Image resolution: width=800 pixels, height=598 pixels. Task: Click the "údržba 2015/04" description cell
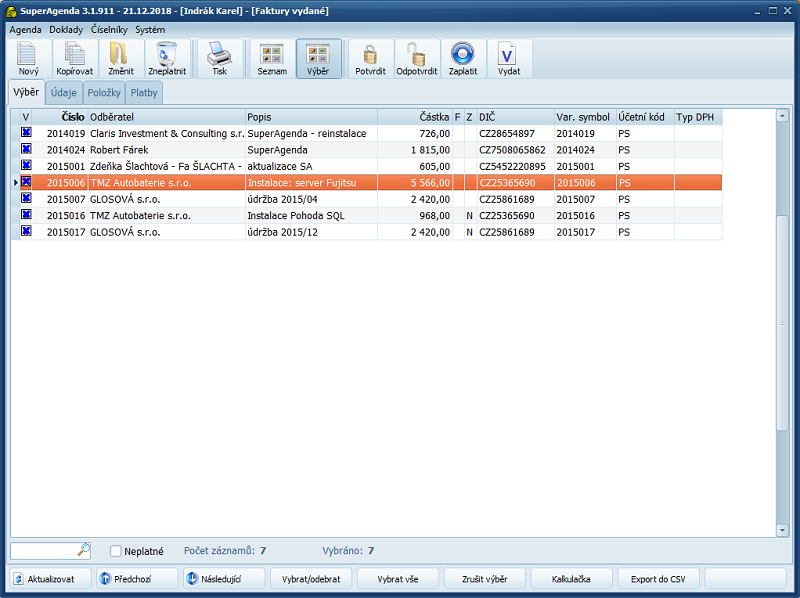click(311, 199)
